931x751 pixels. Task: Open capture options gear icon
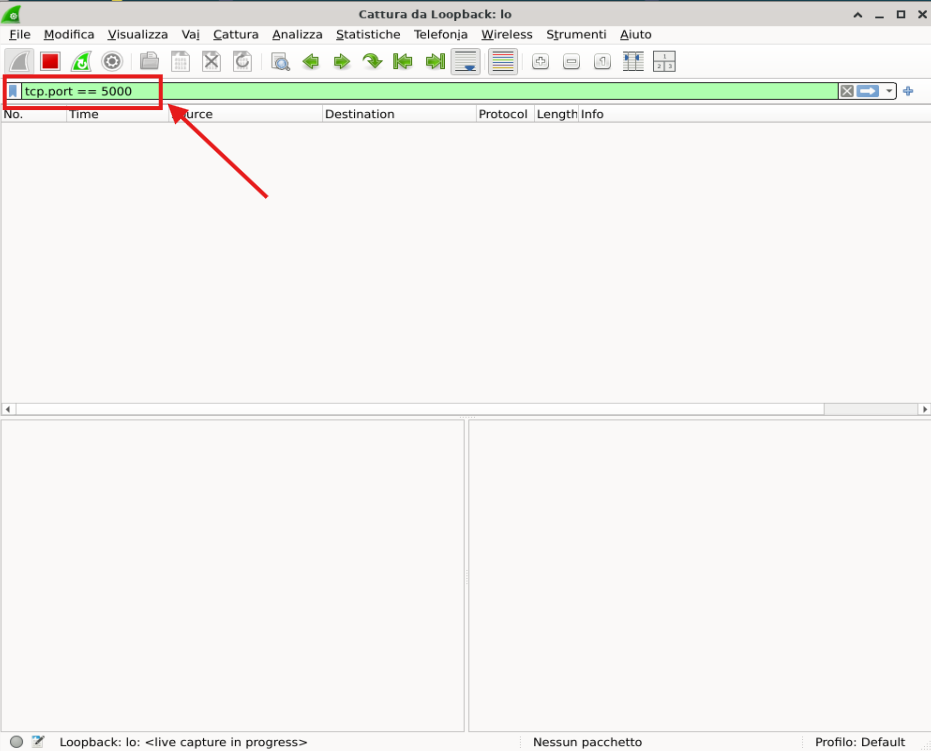coord(112,61)
